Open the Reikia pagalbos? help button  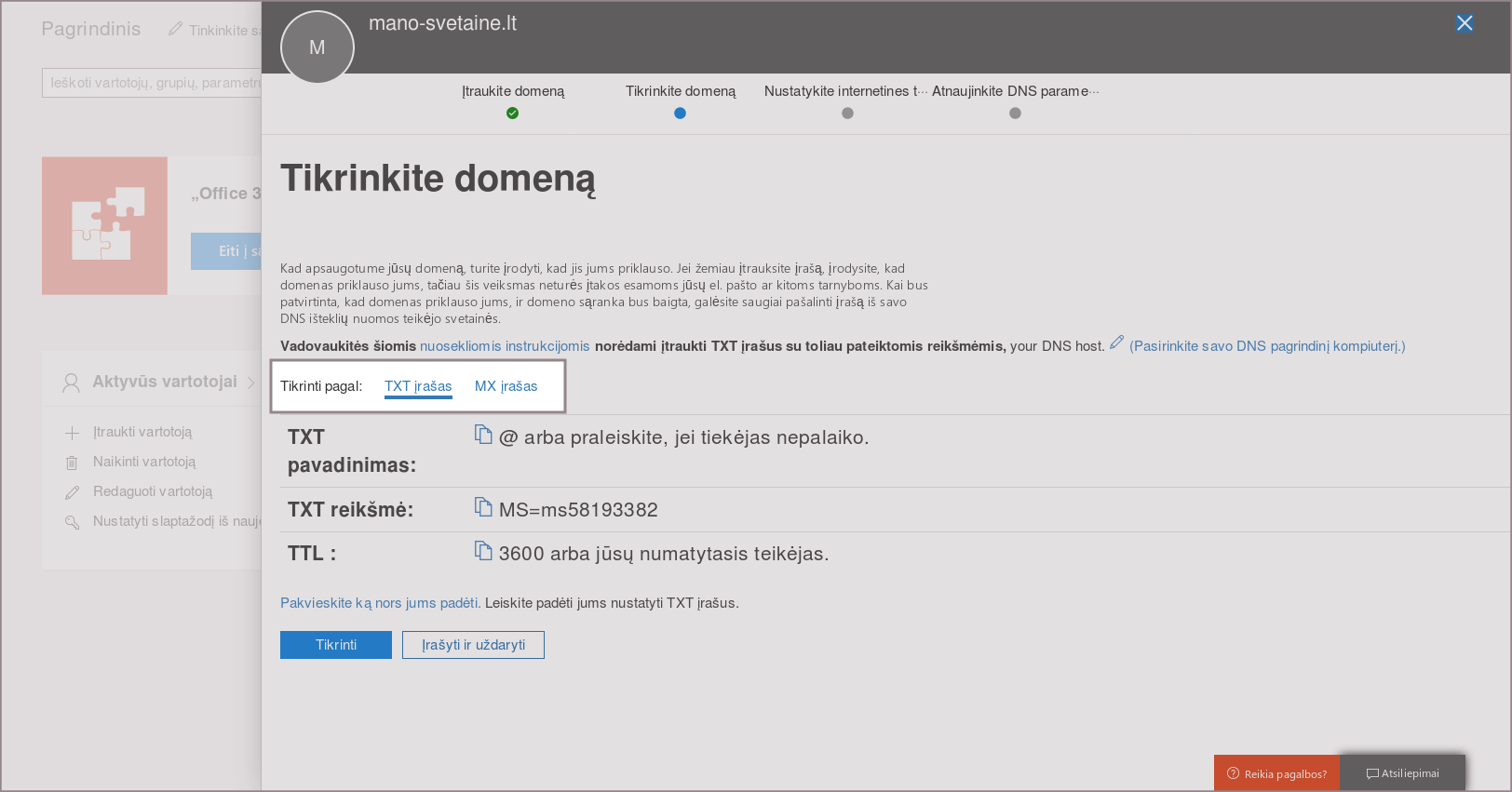1276,773
